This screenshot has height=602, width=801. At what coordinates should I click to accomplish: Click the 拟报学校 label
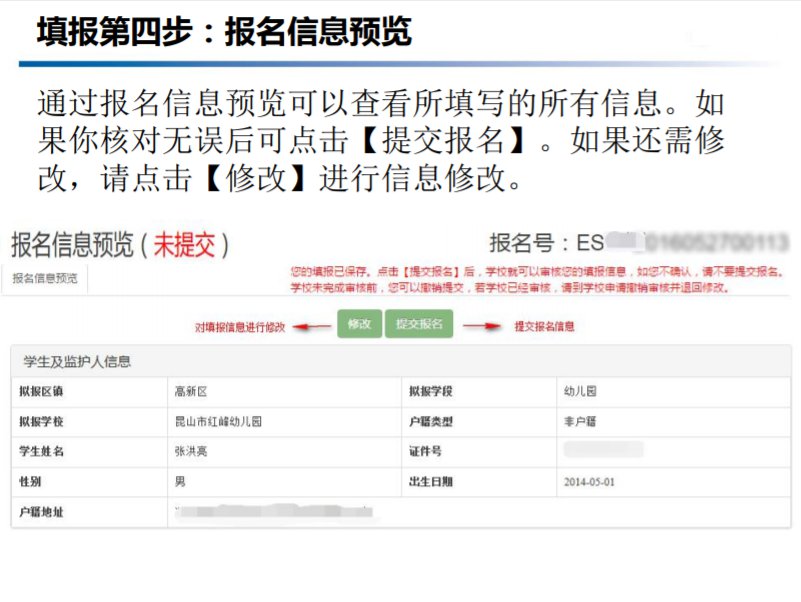pyautogui.click(x=41, y=422)
